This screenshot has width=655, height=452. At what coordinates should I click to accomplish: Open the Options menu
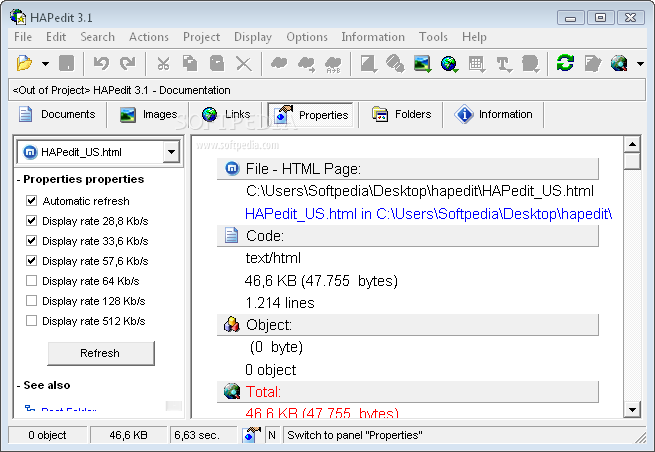[307, 37]
